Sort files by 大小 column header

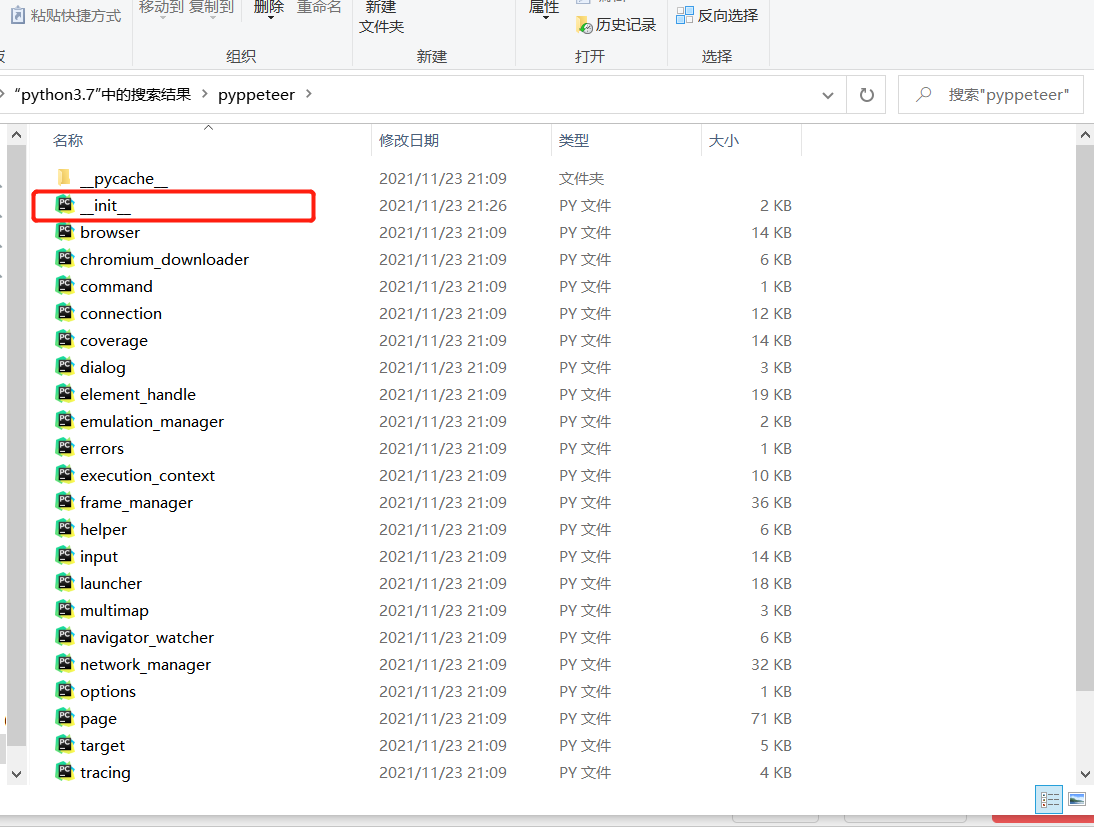point(724,140)
